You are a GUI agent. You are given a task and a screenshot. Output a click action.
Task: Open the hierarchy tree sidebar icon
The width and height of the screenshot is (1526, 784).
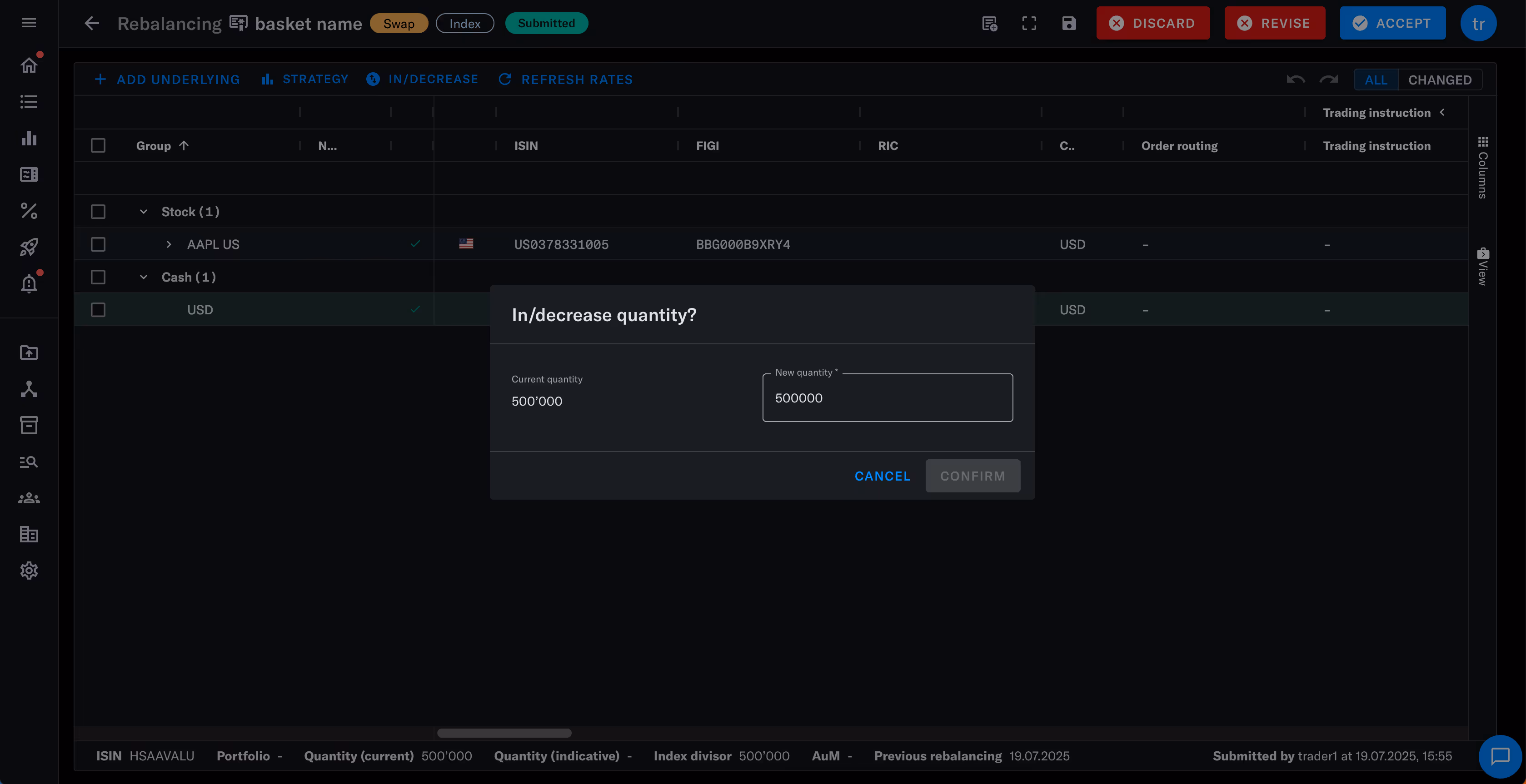(29, 389)
